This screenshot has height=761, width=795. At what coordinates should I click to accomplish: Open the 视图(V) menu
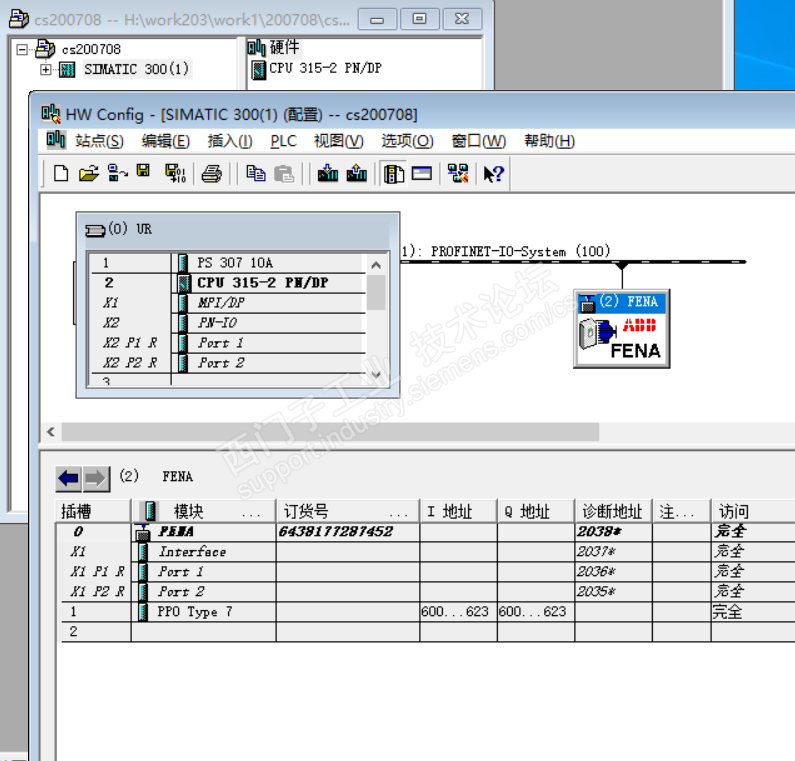coord(339,141)
